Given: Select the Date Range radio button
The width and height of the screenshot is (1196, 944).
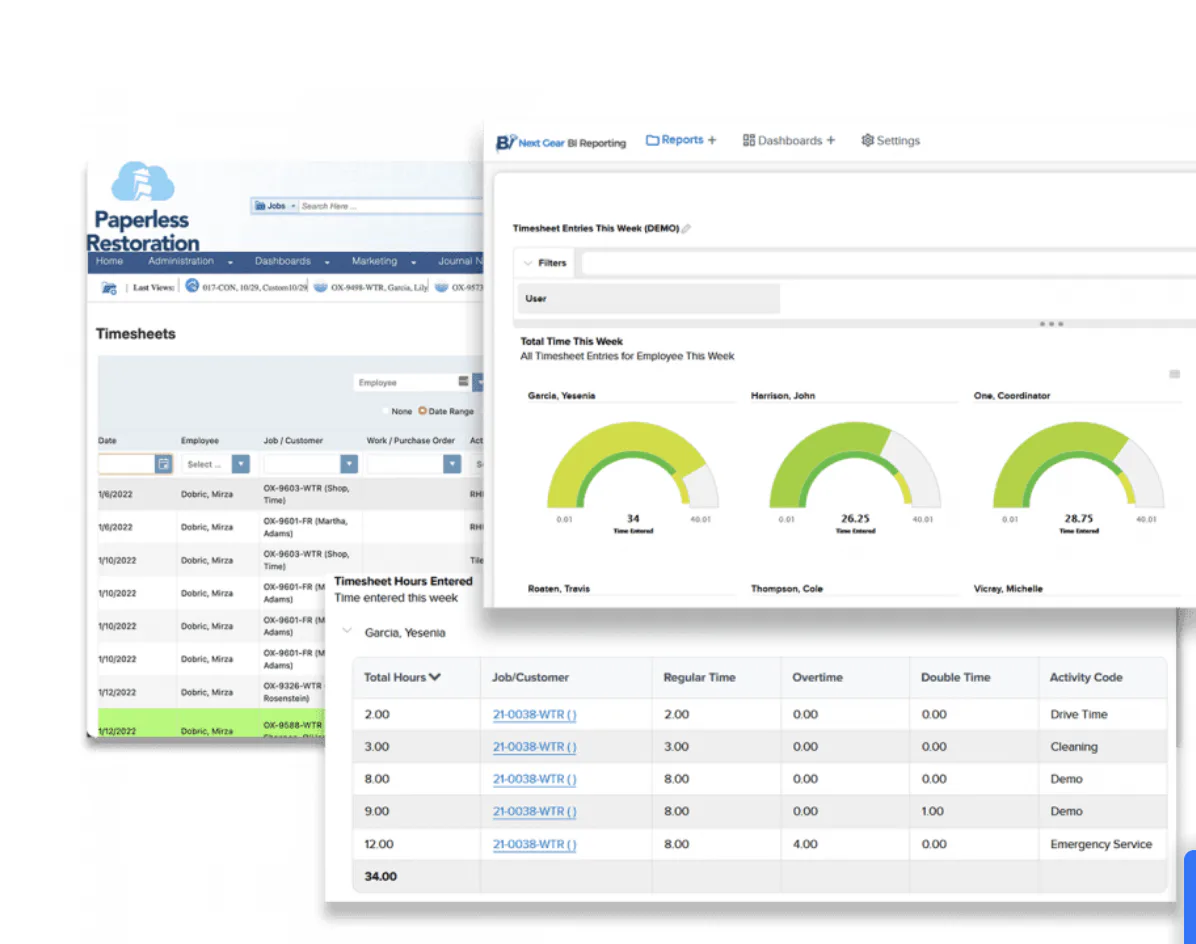Looking at the screenshot, I should click(x=422, y=411).
